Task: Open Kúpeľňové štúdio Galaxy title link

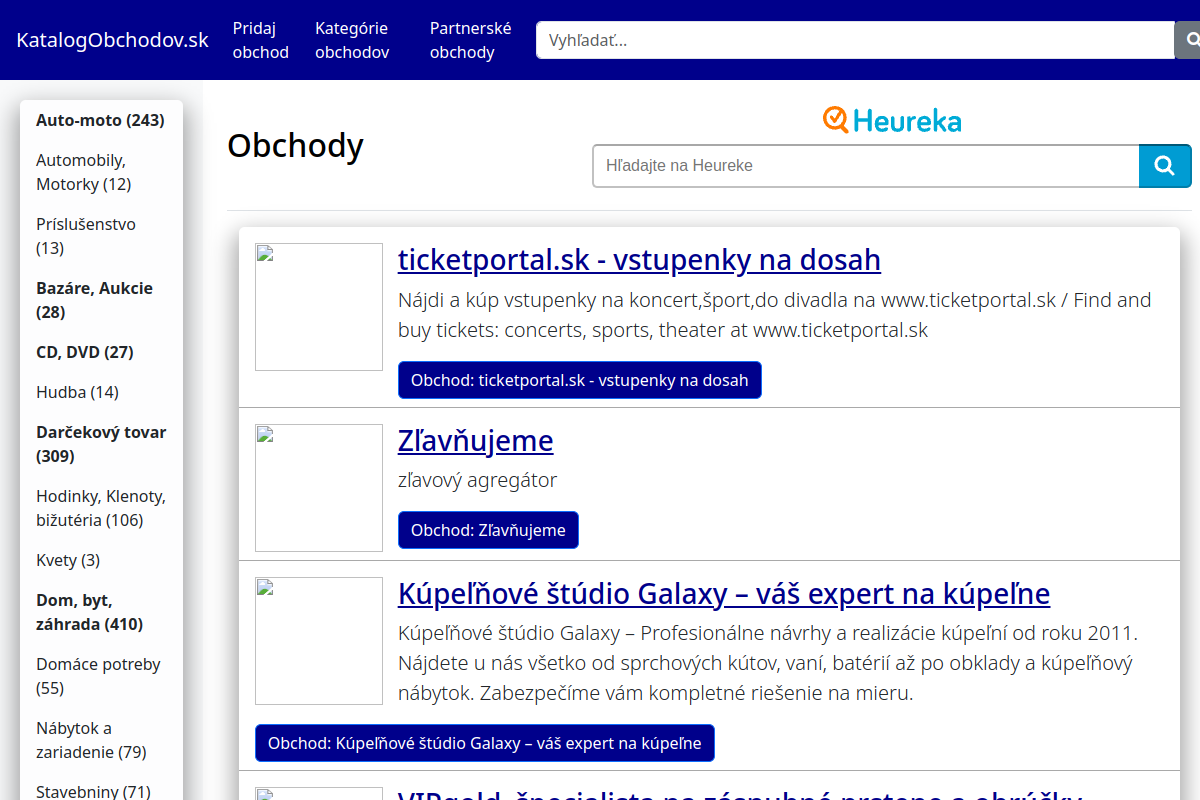Action: click(x=724, y=594)
